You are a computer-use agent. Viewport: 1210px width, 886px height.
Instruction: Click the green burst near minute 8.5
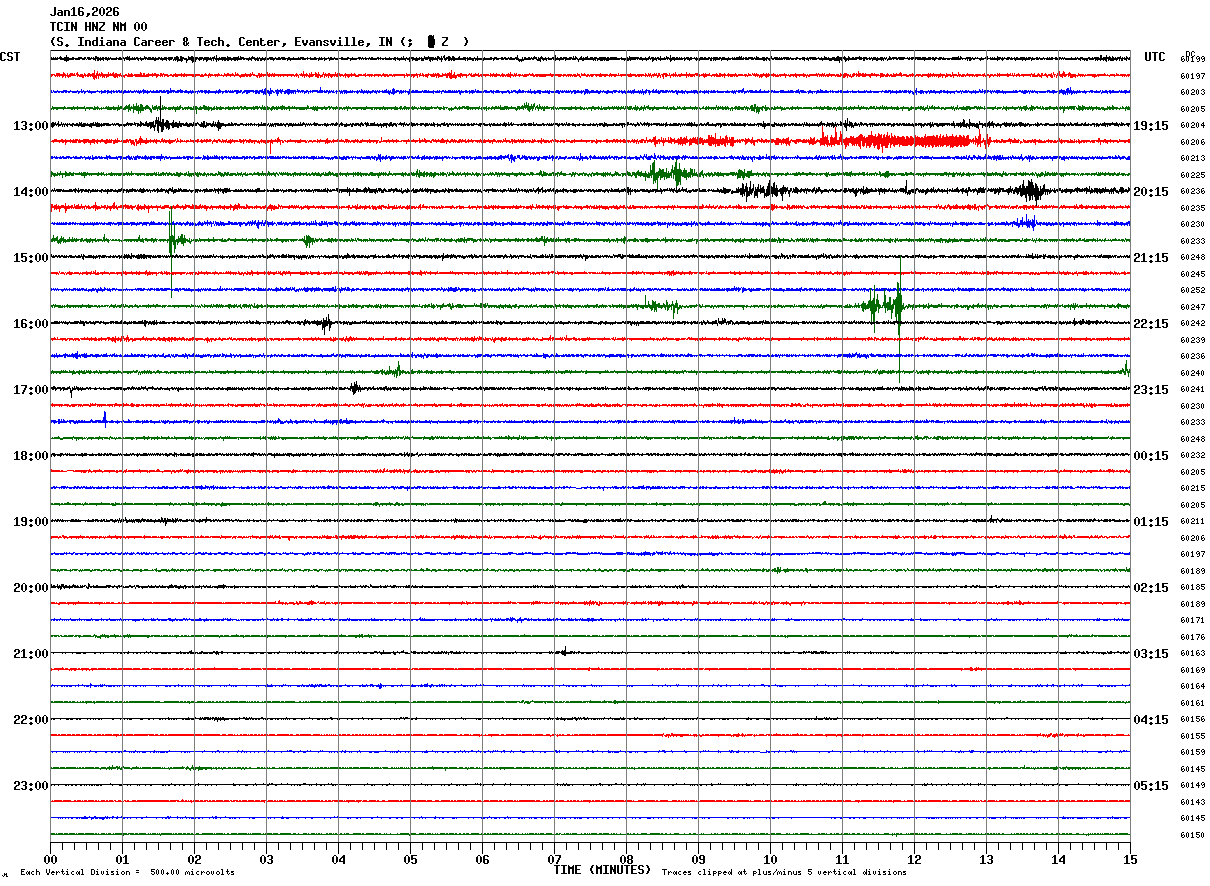coord(667,173)
